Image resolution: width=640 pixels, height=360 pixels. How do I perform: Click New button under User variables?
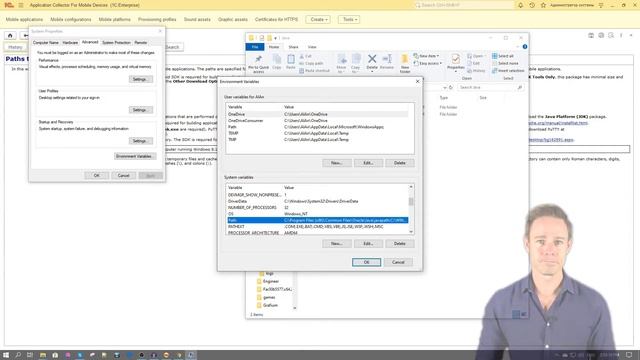coord(337,163)
